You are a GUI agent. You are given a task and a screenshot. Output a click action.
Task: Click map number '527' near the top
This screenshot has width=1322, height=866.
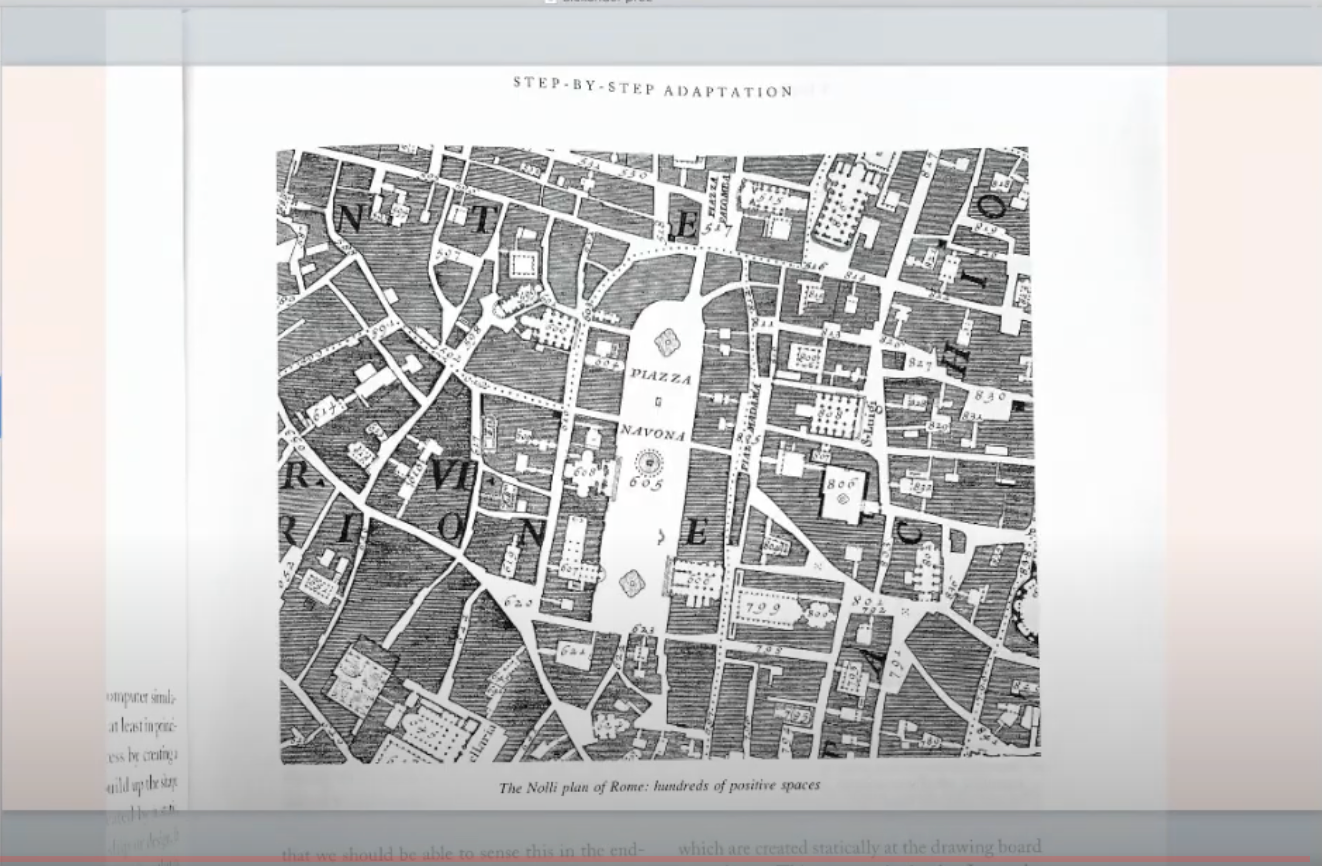coord(716,228)
